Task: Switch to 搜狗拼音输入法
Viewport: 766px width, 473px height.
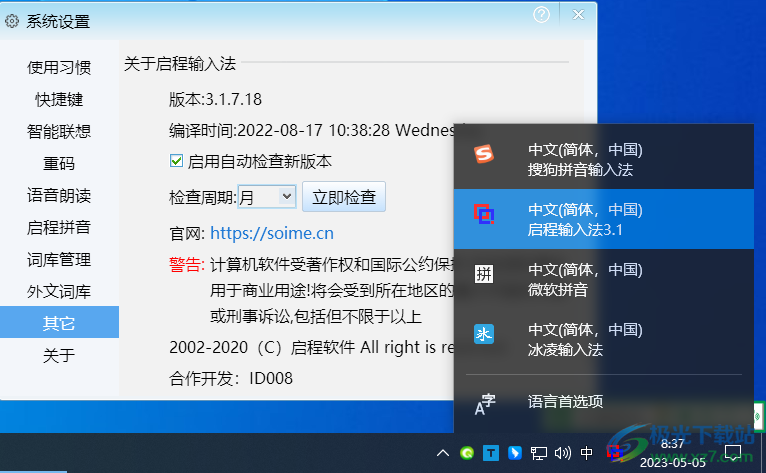Action: pyautogui.click(x=604, y=159)
